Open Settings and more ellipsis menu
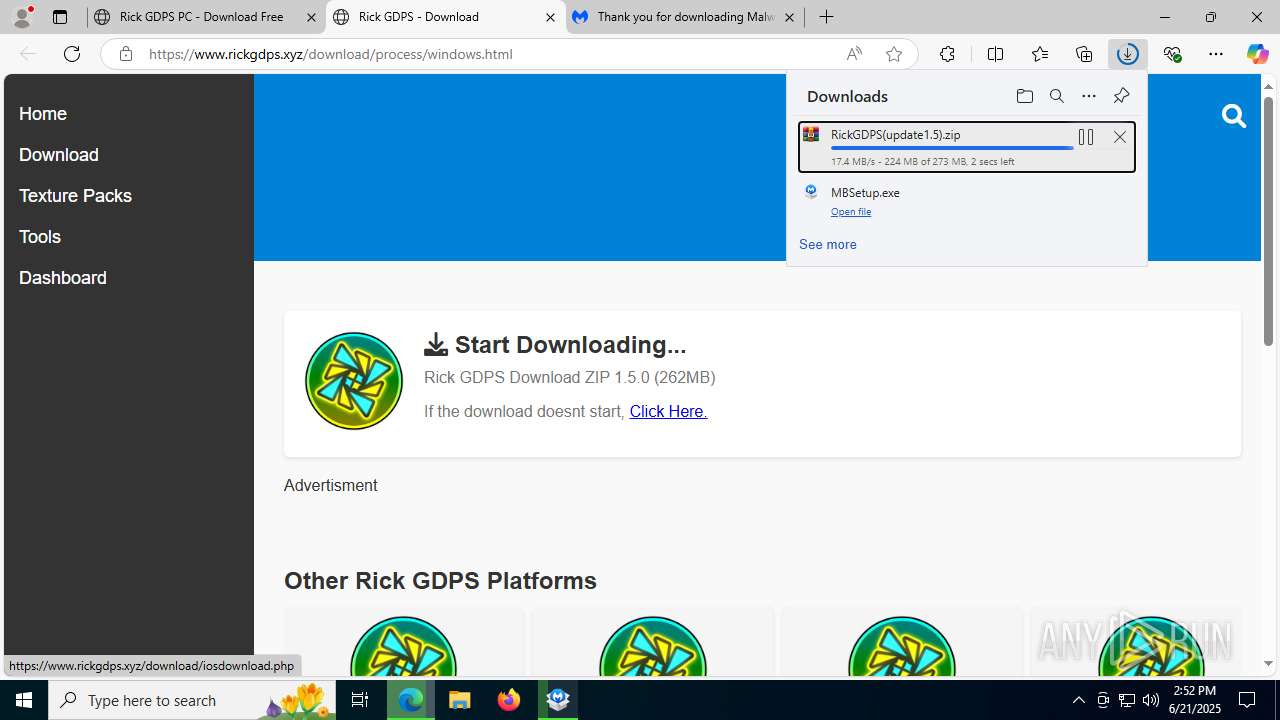The image size is (1280, 720). click(1216, 54)
